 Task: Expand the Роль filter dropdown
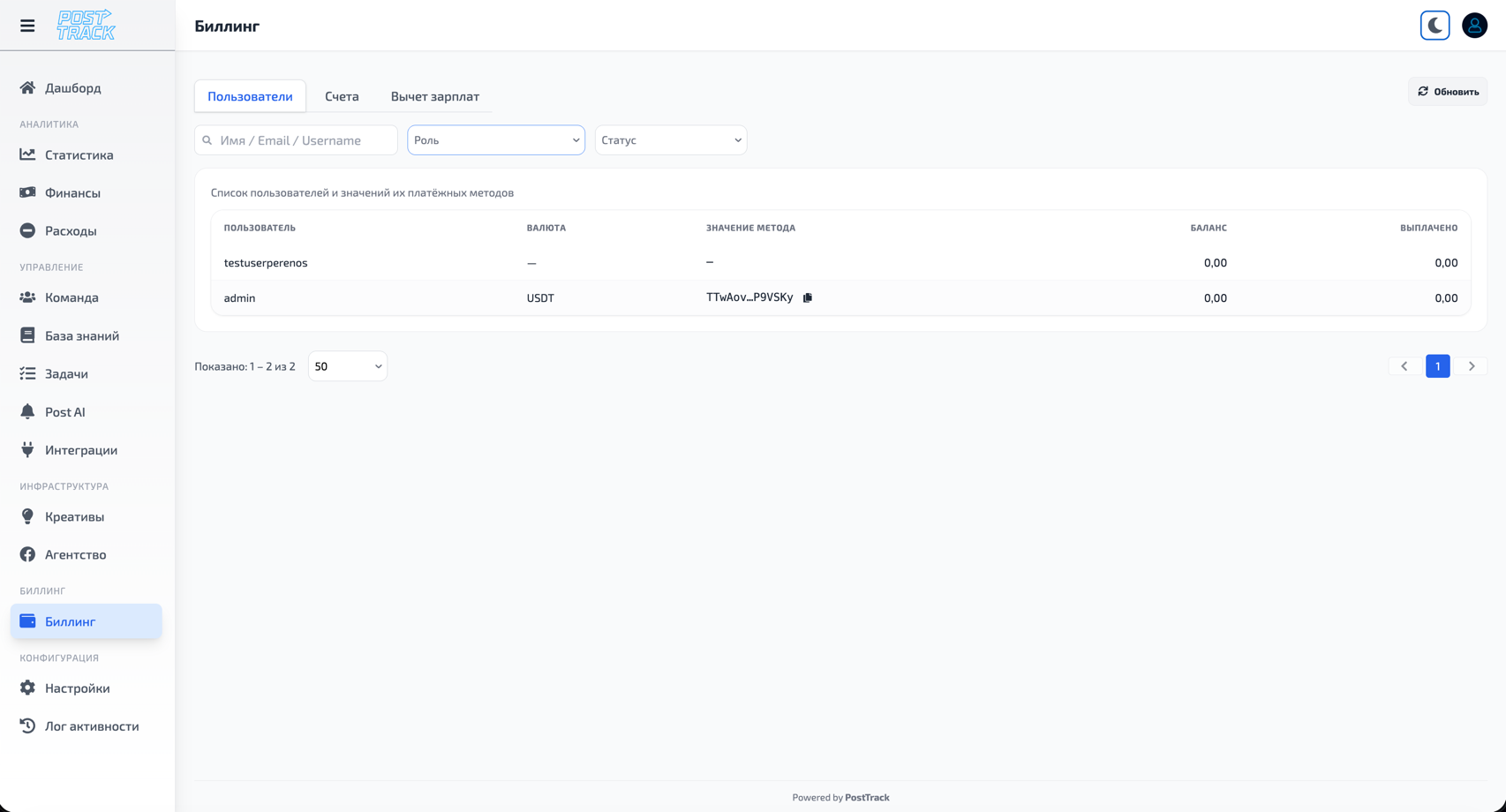tap(495, 140)
